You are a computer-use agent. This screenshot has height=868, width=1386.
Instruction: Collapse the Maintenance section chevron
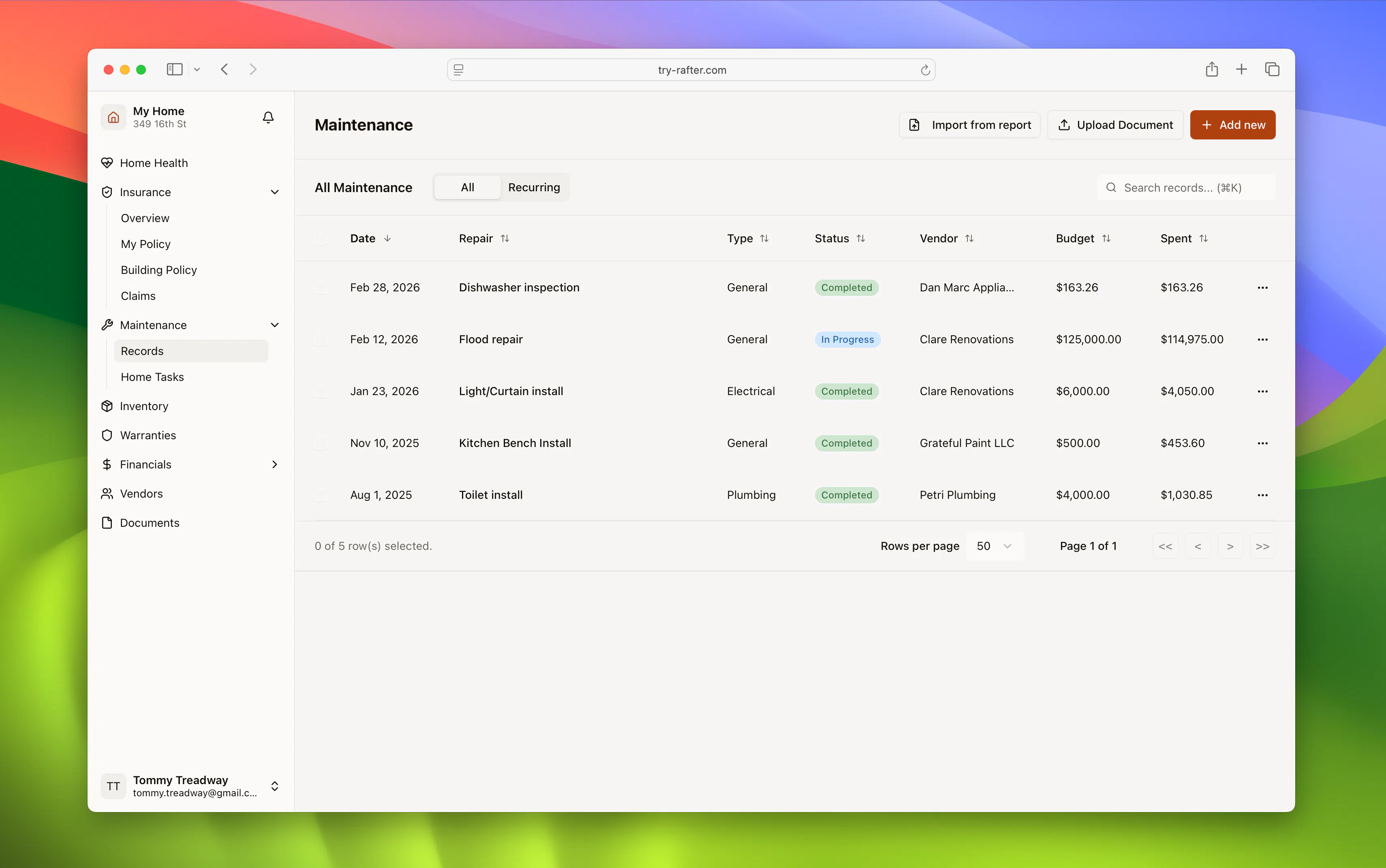pos(274,325)
